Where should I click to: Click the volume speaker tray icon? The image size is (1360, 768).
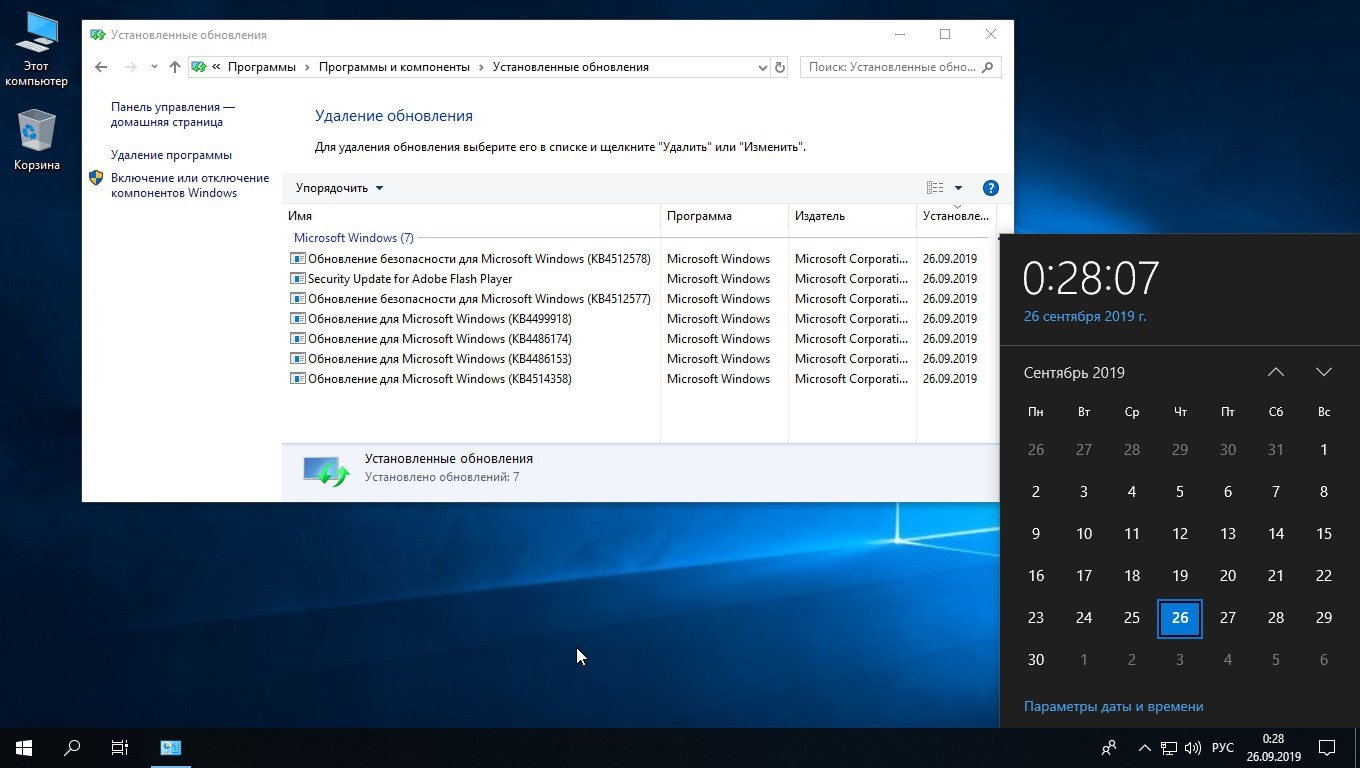[x=1193, y=748]
